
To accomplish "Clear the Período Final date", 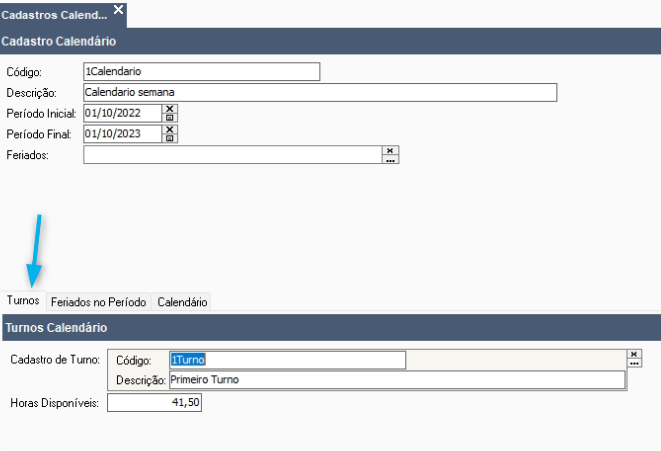I will [x=170, y=129].
